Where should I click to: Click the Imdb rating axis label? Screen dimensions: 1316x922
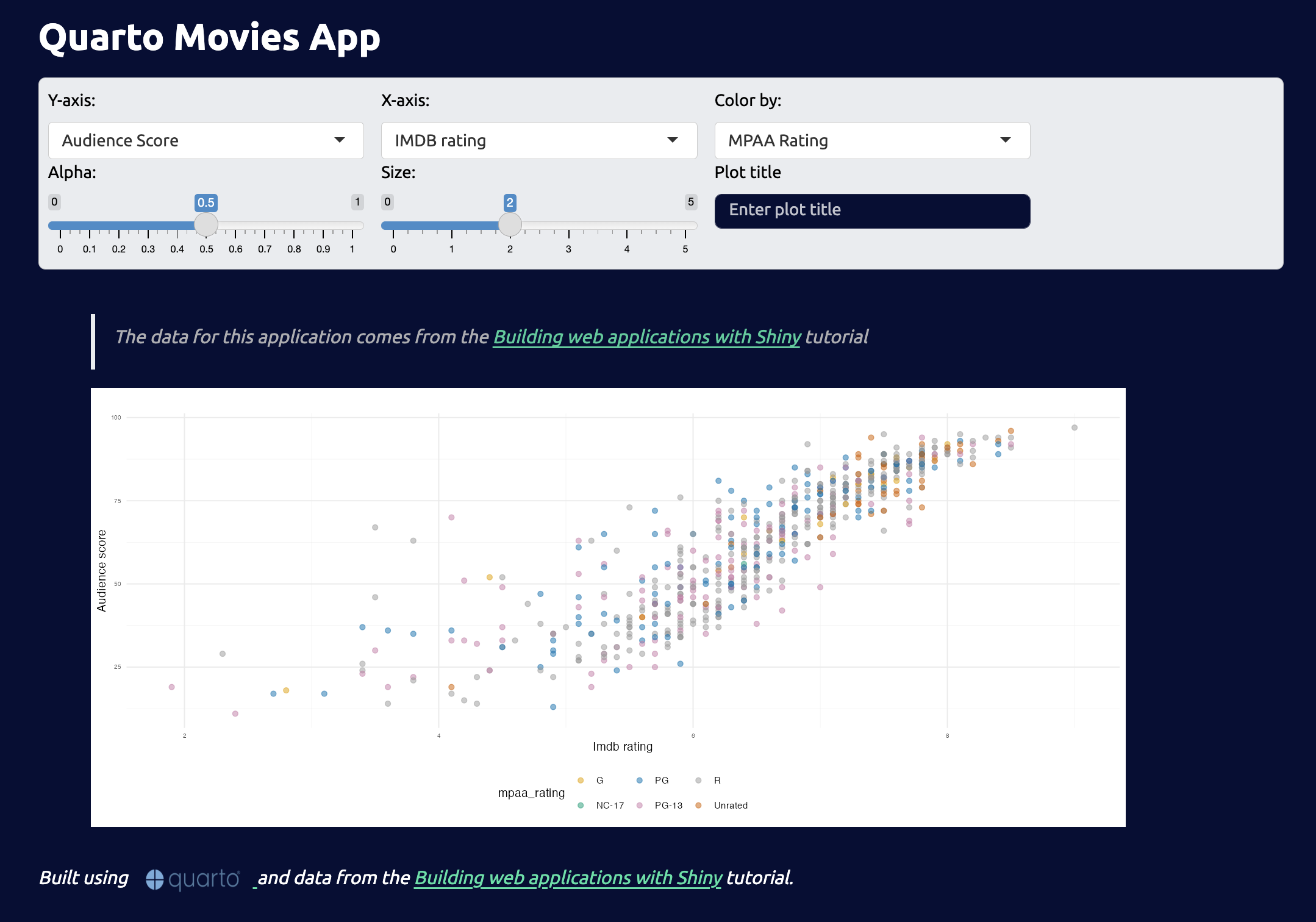click(623, 746)
